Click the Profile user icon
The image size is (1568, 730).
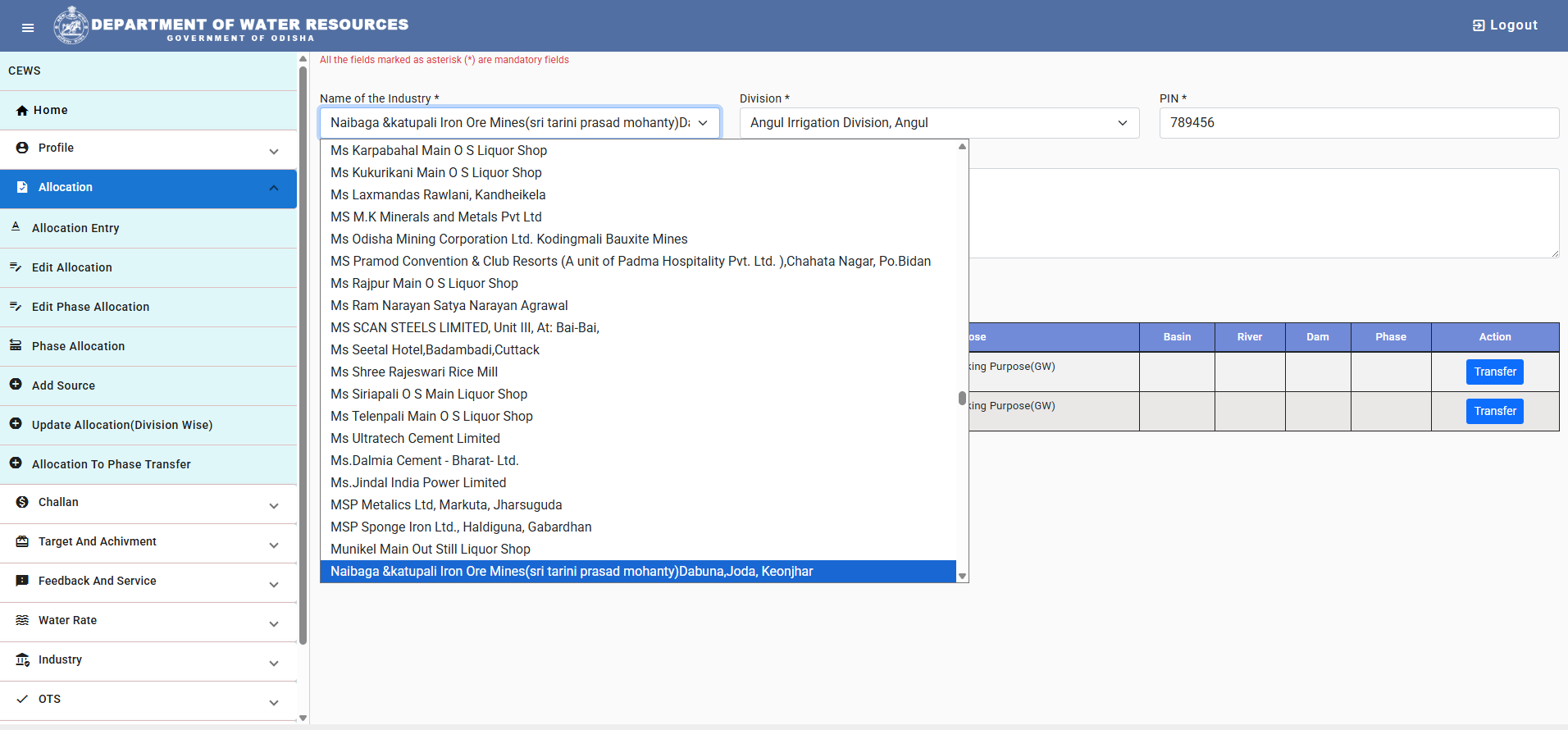click(22, 148)
